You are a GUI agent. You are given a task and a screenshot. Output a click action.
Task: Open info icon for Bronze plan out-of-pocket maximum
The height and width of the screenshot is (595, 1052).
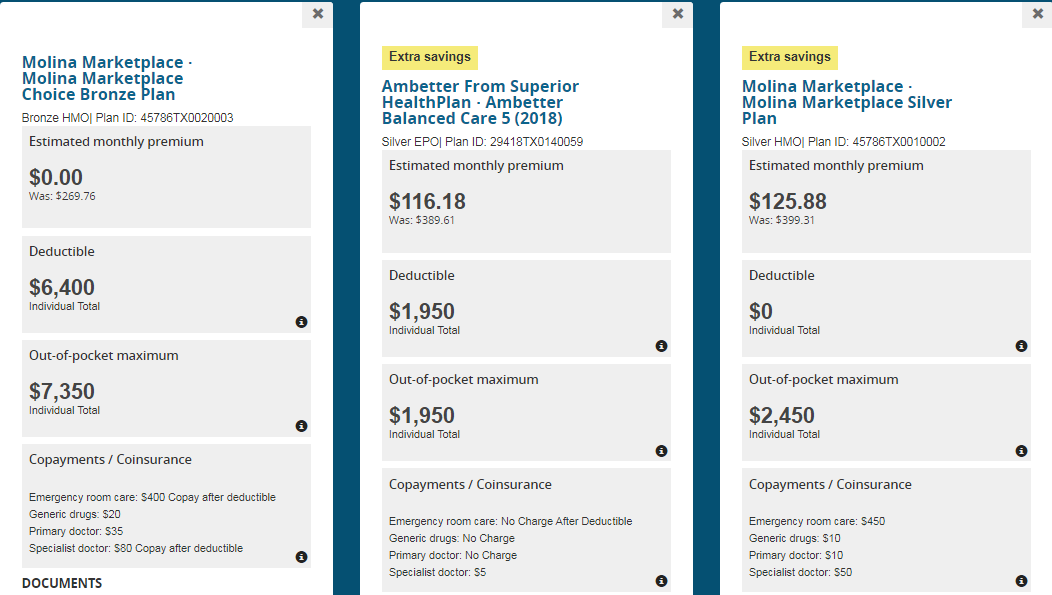(301, 426)
